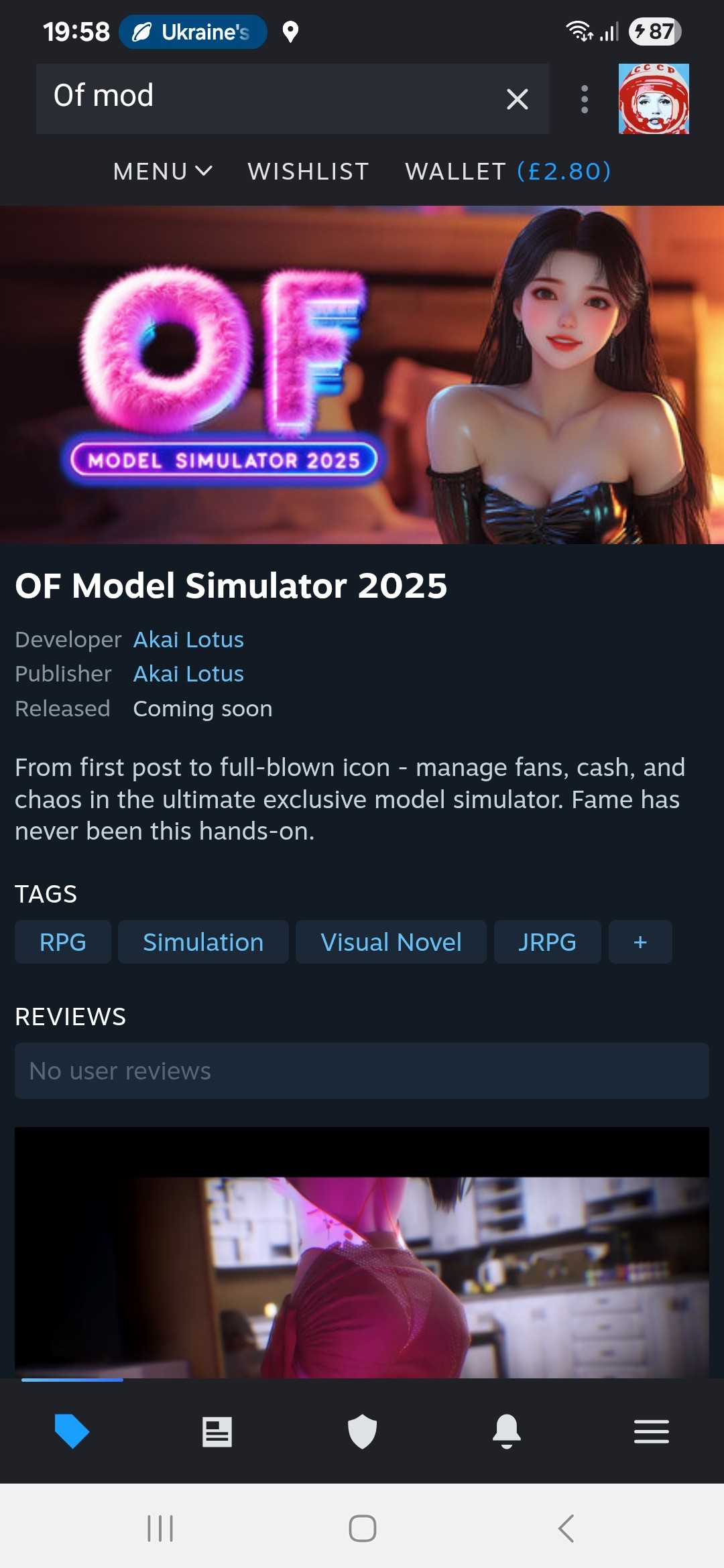
Task: Clear search text with the X icon
Action: pos(518,99)
